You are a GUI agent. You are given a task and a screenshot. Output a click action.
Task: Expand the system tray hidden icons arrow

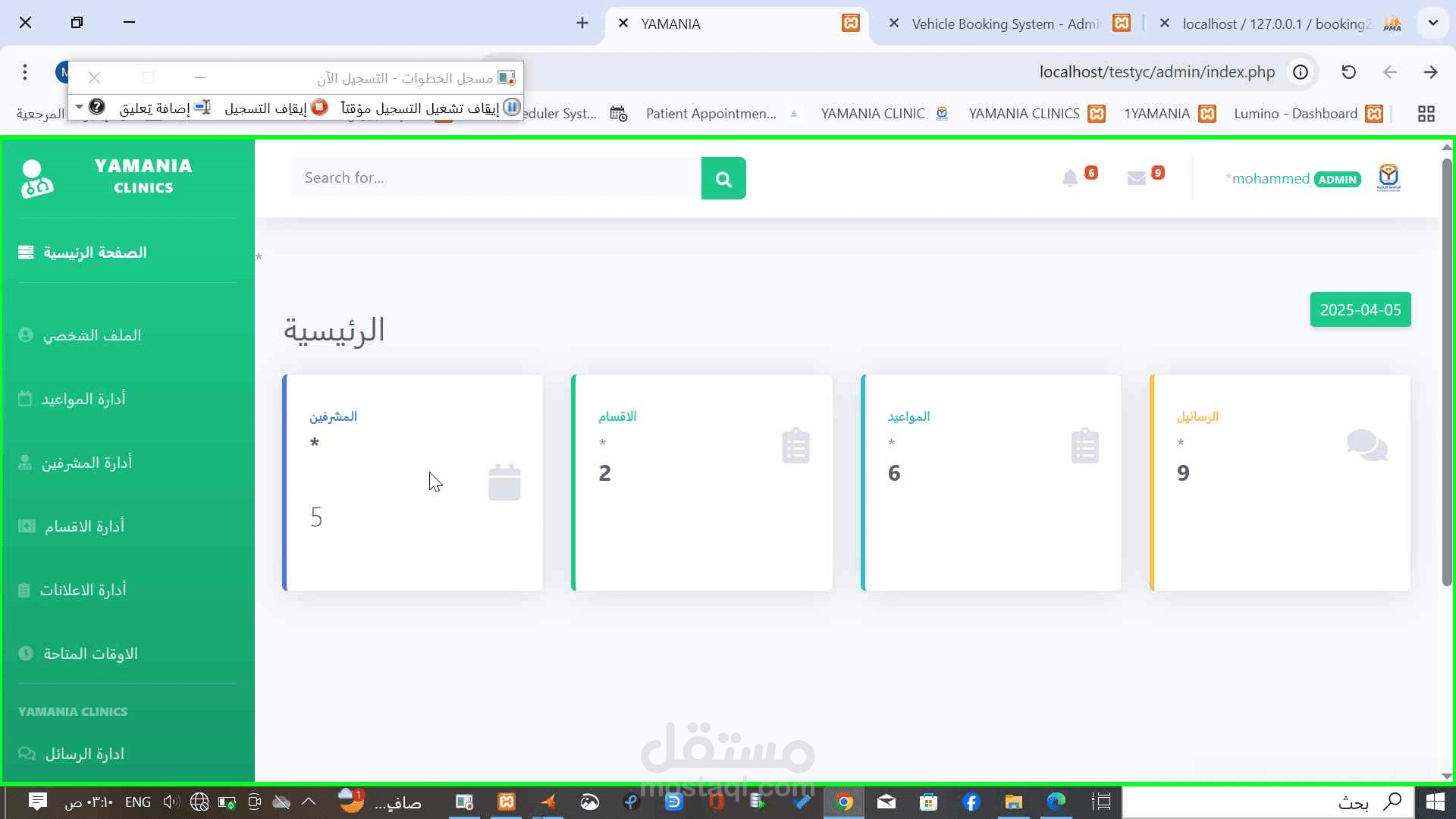click(x=309, y=802)
